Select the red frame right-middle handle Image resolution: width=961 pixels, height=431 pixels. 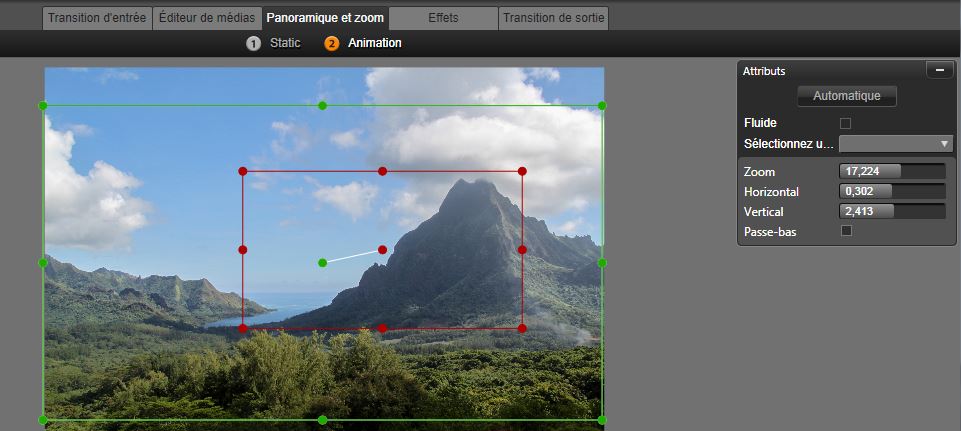point(522,250)
